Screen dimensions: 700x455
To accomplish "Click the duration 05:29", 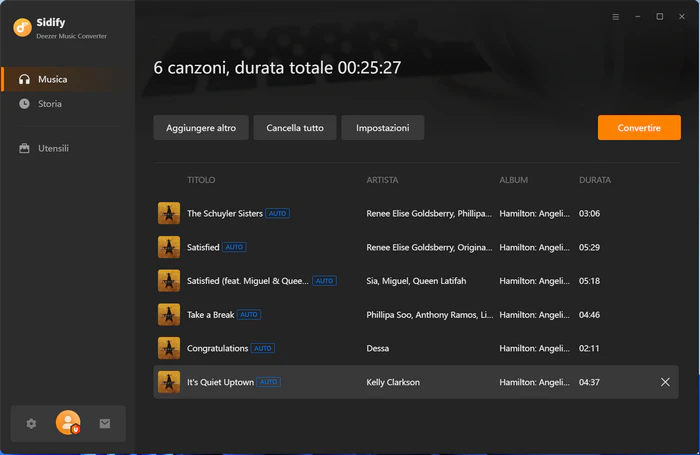I will click(x=589, y=247).
